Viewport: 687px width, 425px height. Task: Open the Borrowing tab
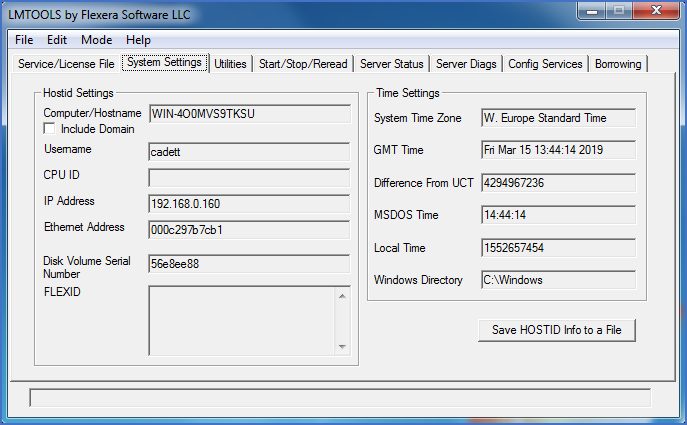618,64
